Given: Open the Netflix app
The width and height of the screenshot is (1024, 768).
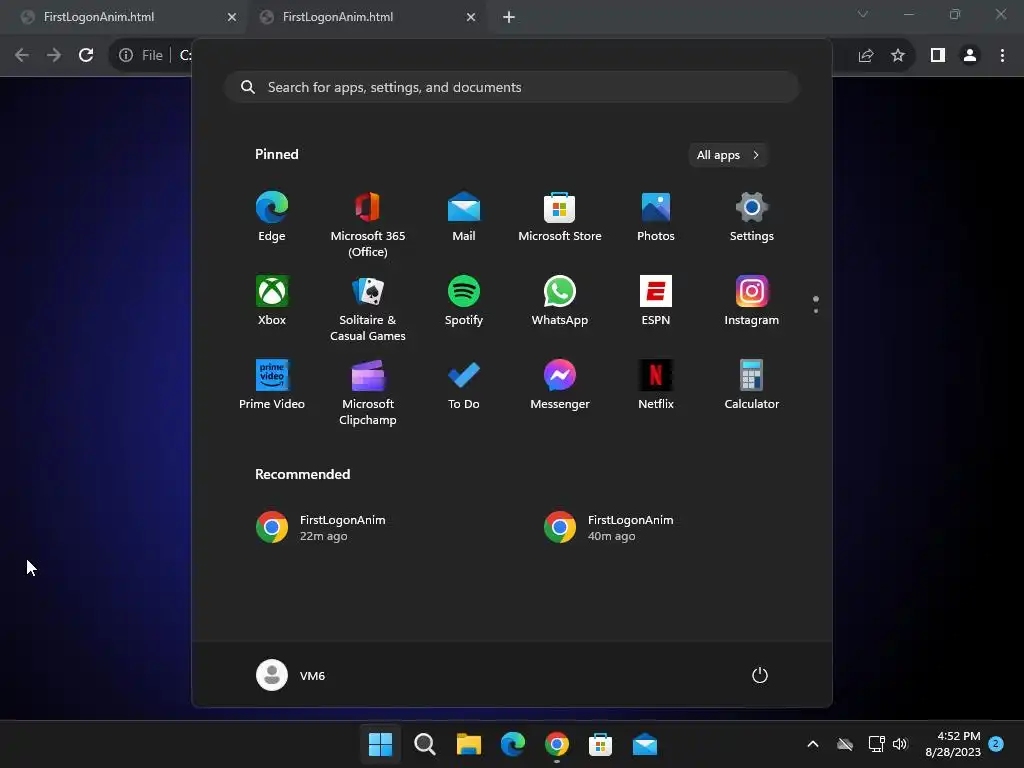Looking at the screenshot, I should (656, 385).
